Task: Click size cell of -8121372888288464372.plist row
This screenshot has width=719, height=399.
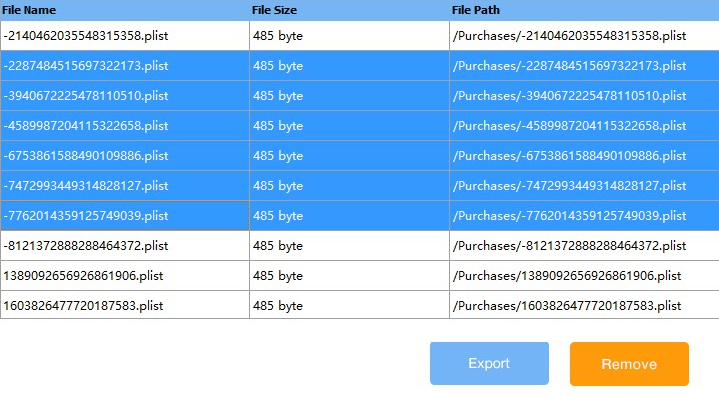Action: 349,246
